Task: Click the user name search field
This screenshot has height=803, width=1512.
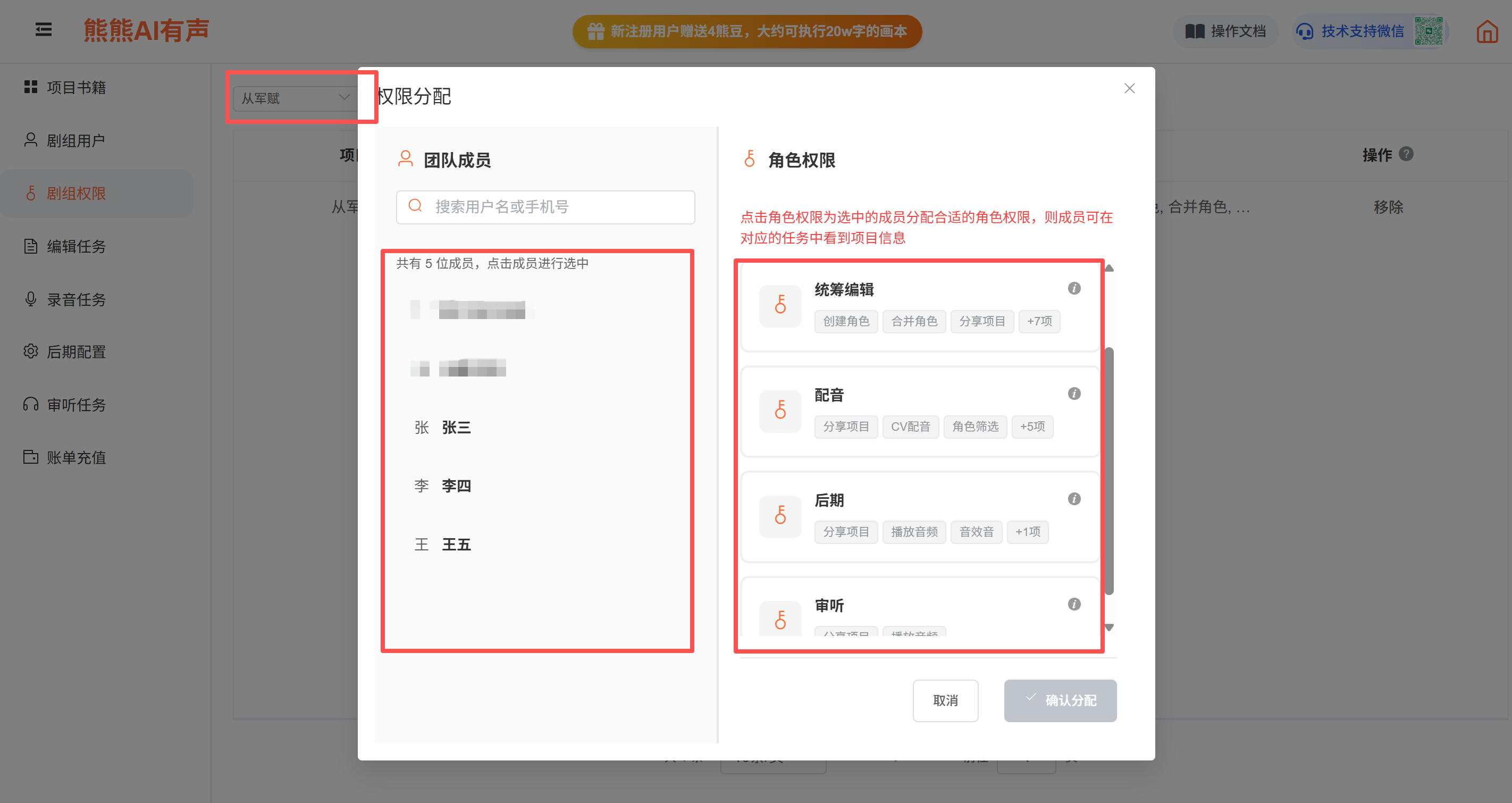Action: coord(546,207)
